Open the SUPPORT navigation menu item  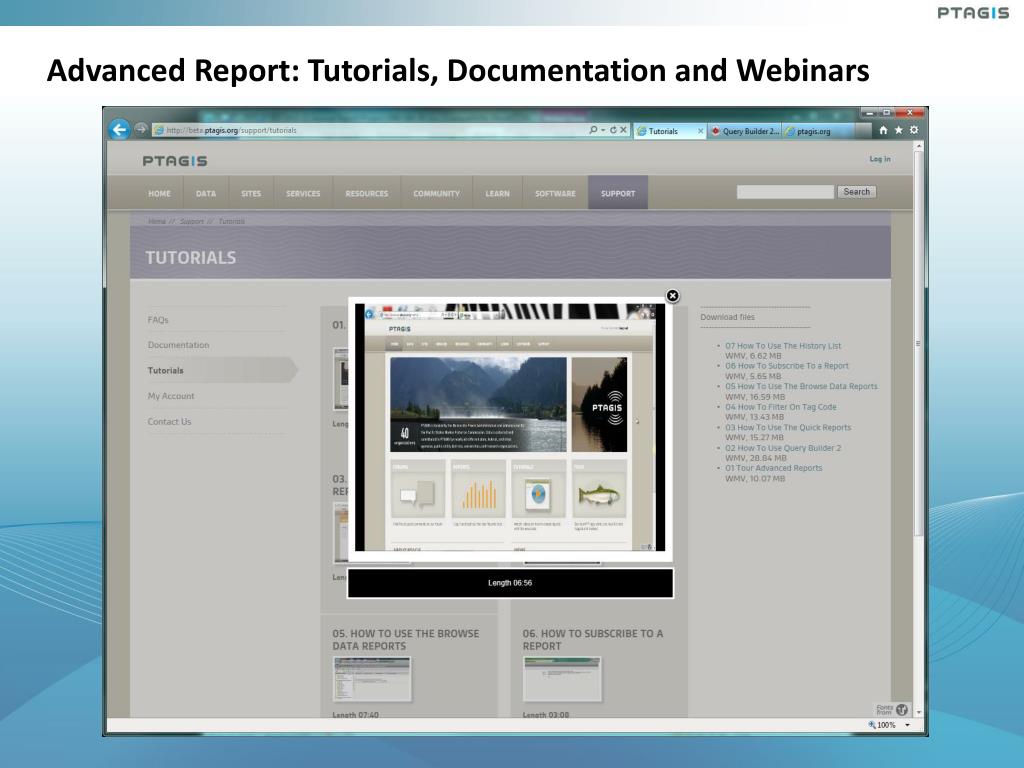point(617,193)
